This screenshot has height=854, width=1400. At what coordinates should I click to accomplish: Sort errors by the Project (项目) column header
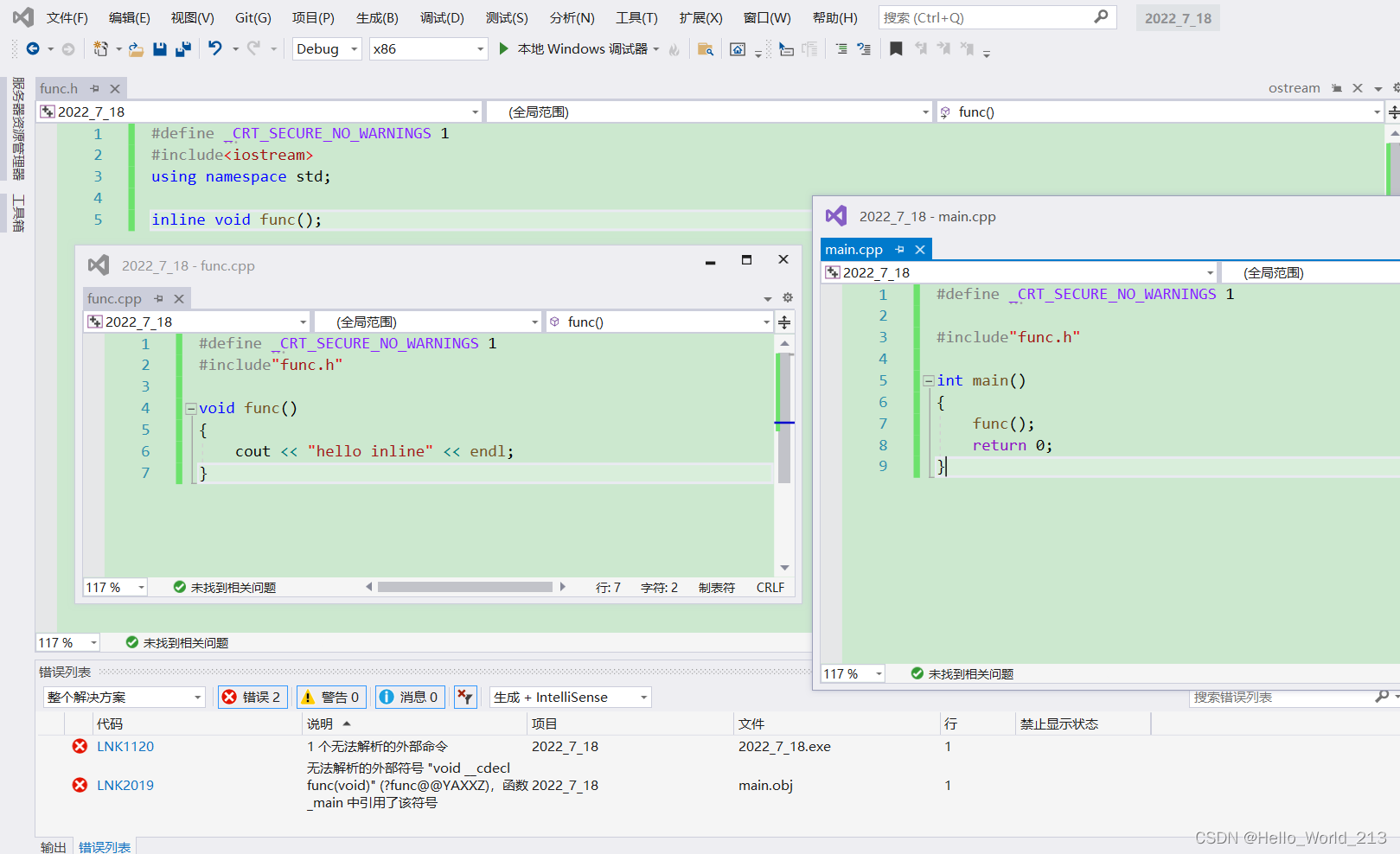coord(630,723)
